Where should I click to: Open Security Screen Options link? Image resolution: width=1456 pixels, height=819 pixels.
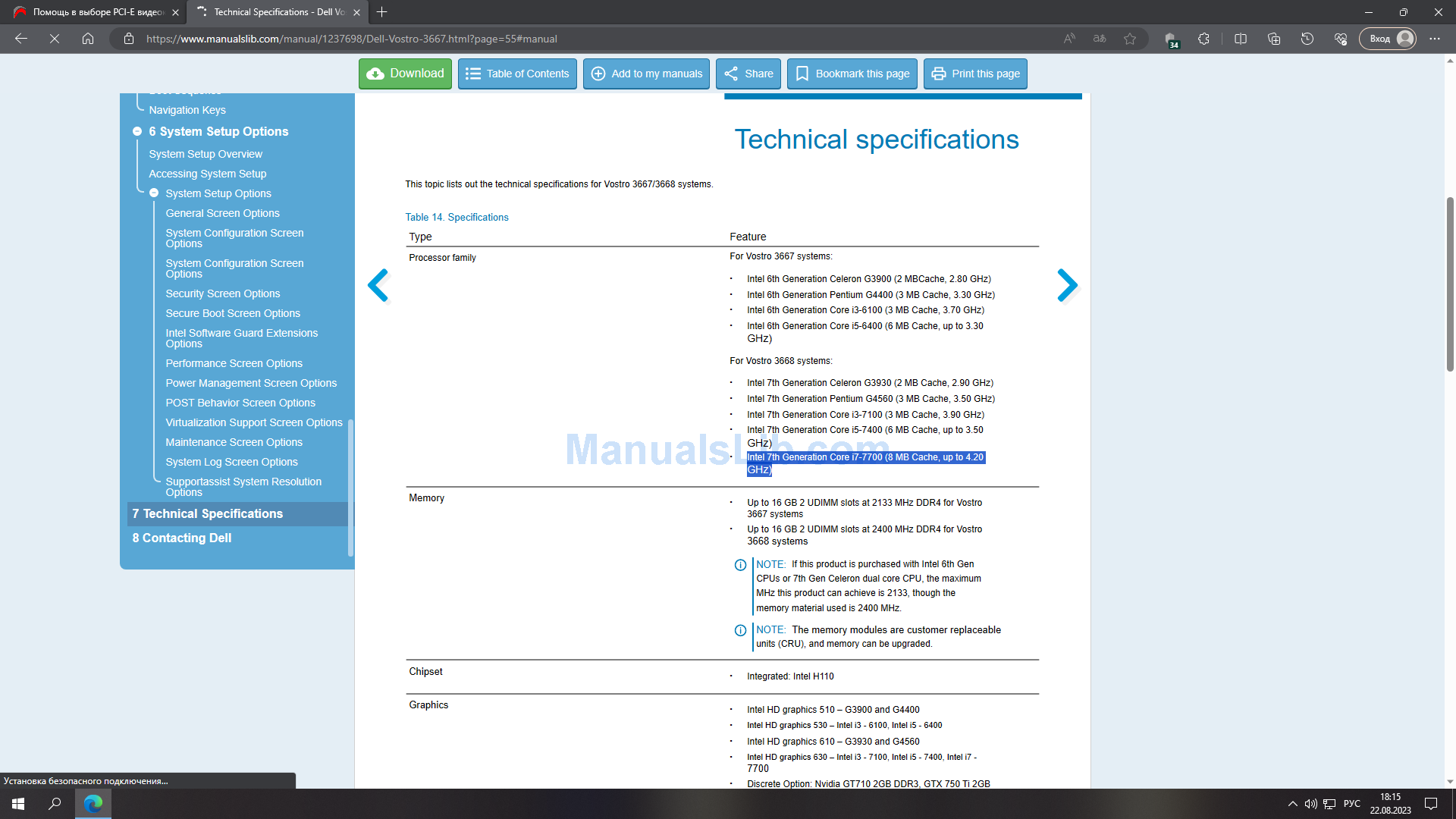pyautogui.click(x=223, y=293)
